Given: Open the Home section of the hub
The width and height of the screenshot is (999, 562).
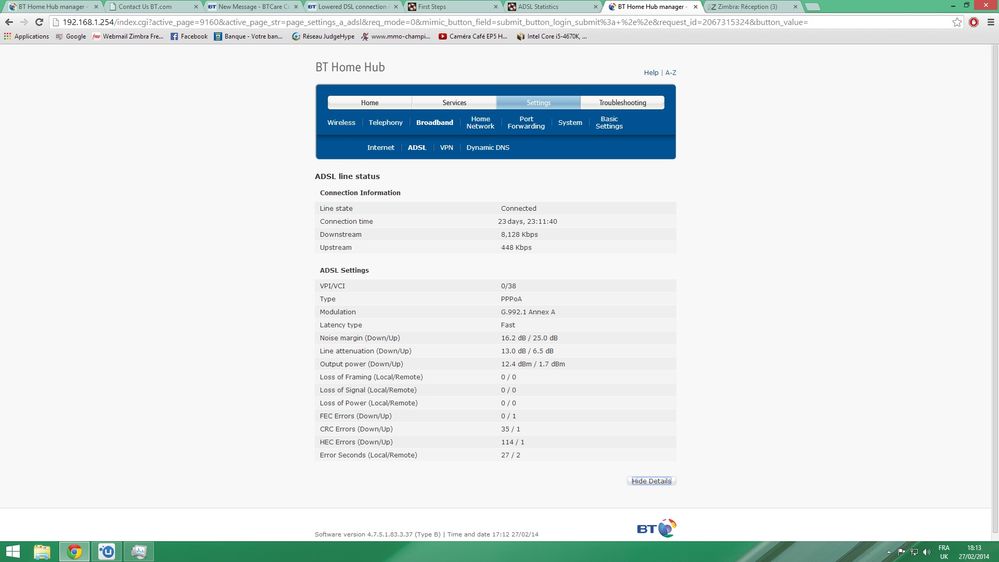Looking at the screenshot, I should (x=370, y=103).
